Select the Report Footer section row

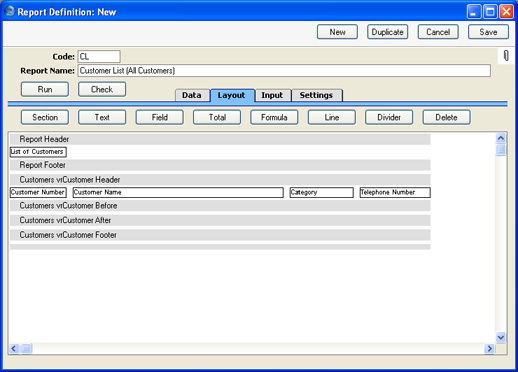(220, 165)
